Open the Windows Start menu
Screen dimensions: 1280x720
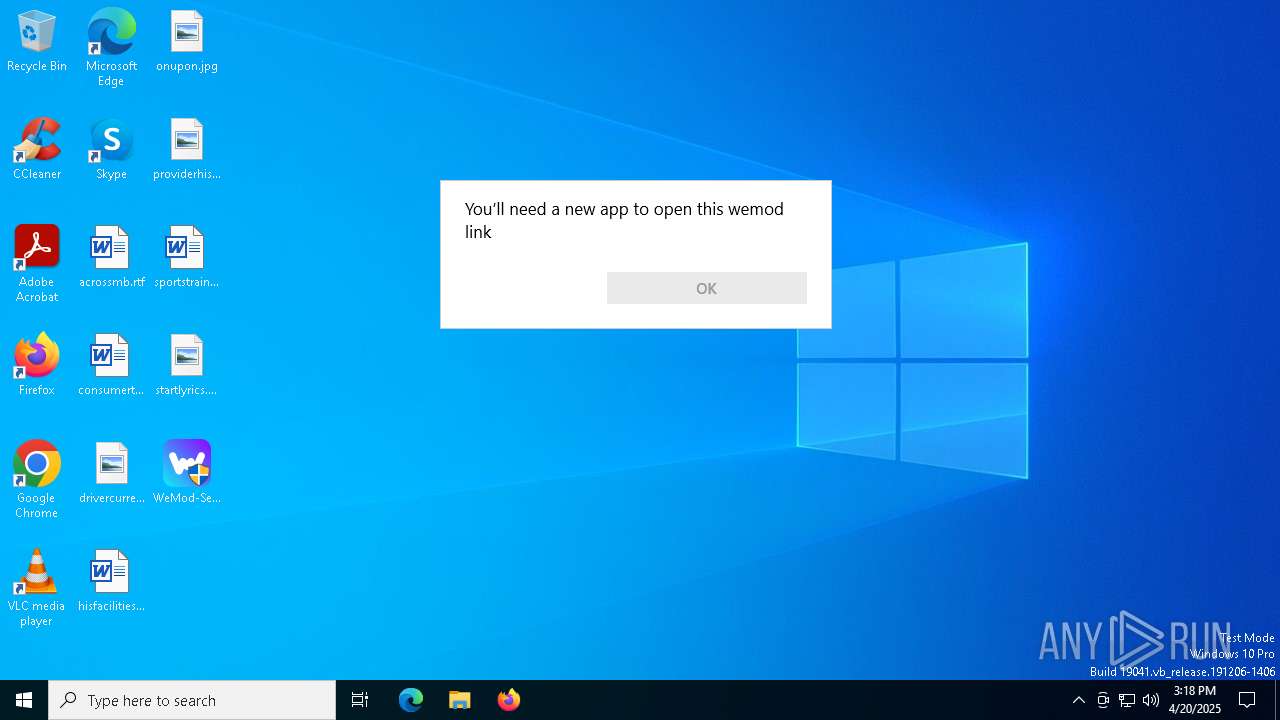tap(24, 700)
